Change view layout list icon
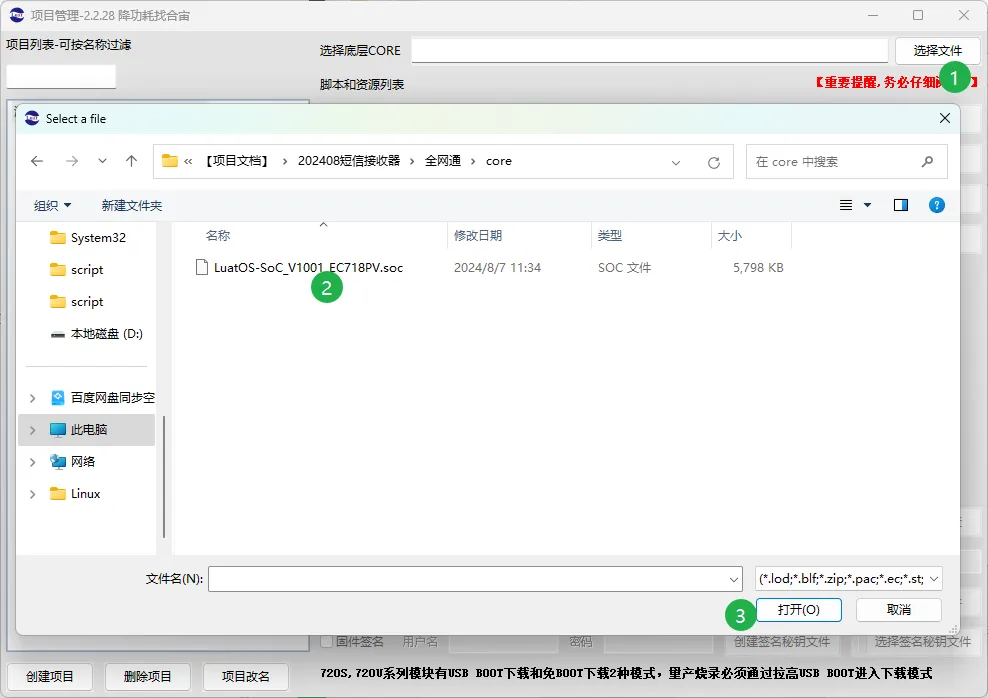988x698 pixels. pos(846,205)
